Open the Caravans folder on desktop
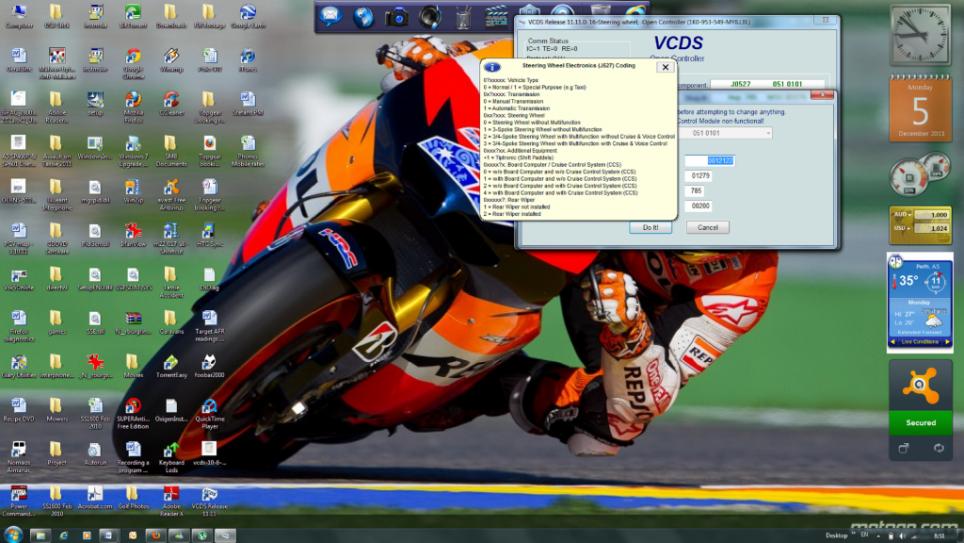Screen dimensions: 964x543 [x=171, y=322]
